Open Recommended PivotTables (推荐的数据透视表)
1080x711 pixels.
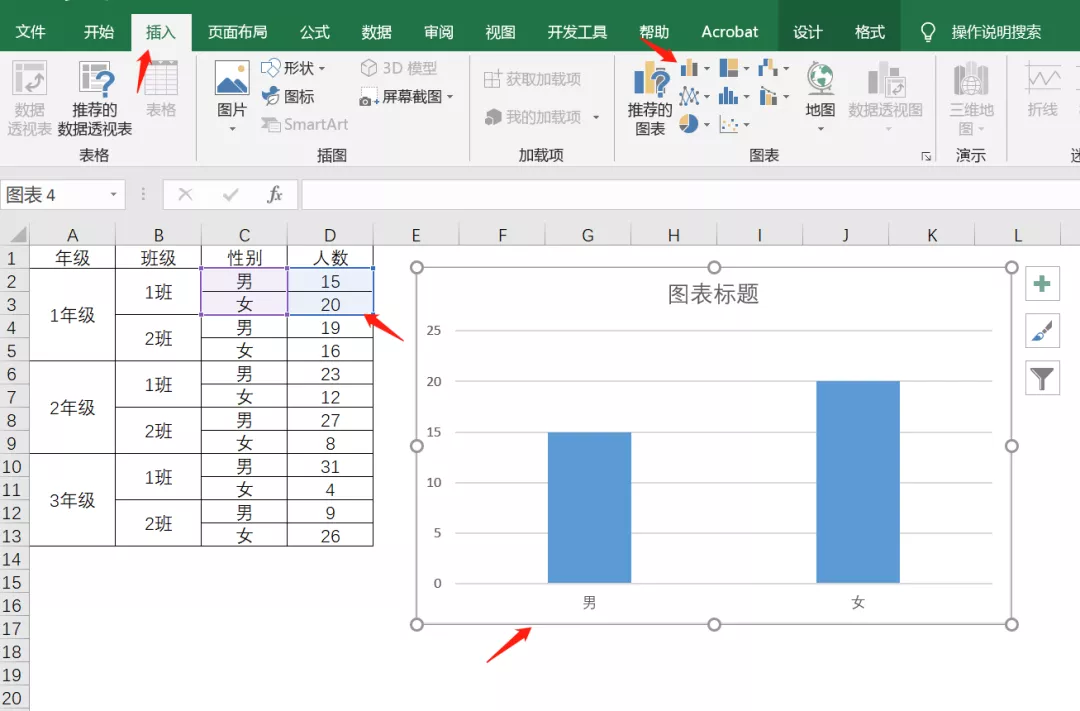(x=95, y=99)
